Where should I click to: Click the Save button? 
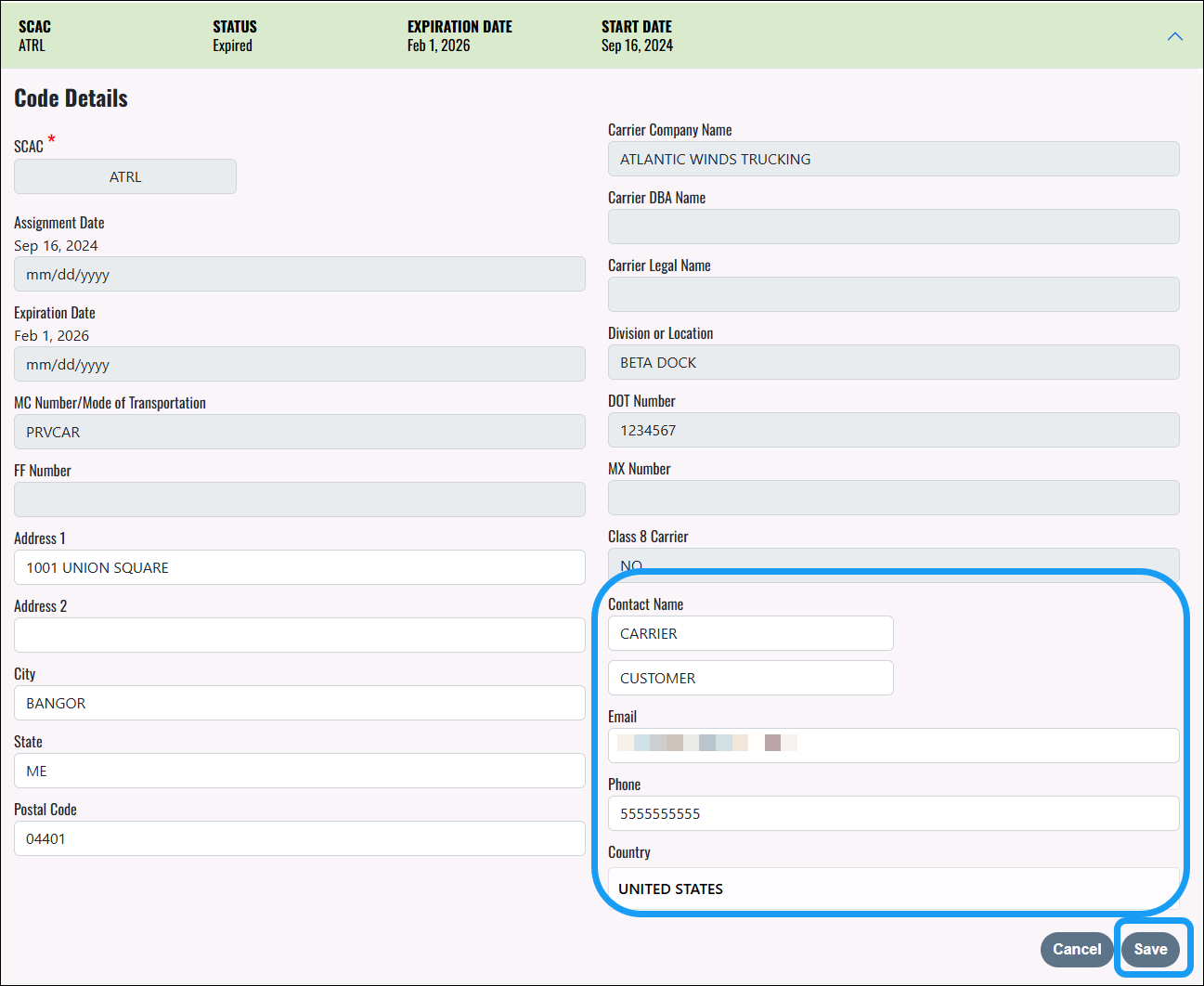[x=1150, y=949]
